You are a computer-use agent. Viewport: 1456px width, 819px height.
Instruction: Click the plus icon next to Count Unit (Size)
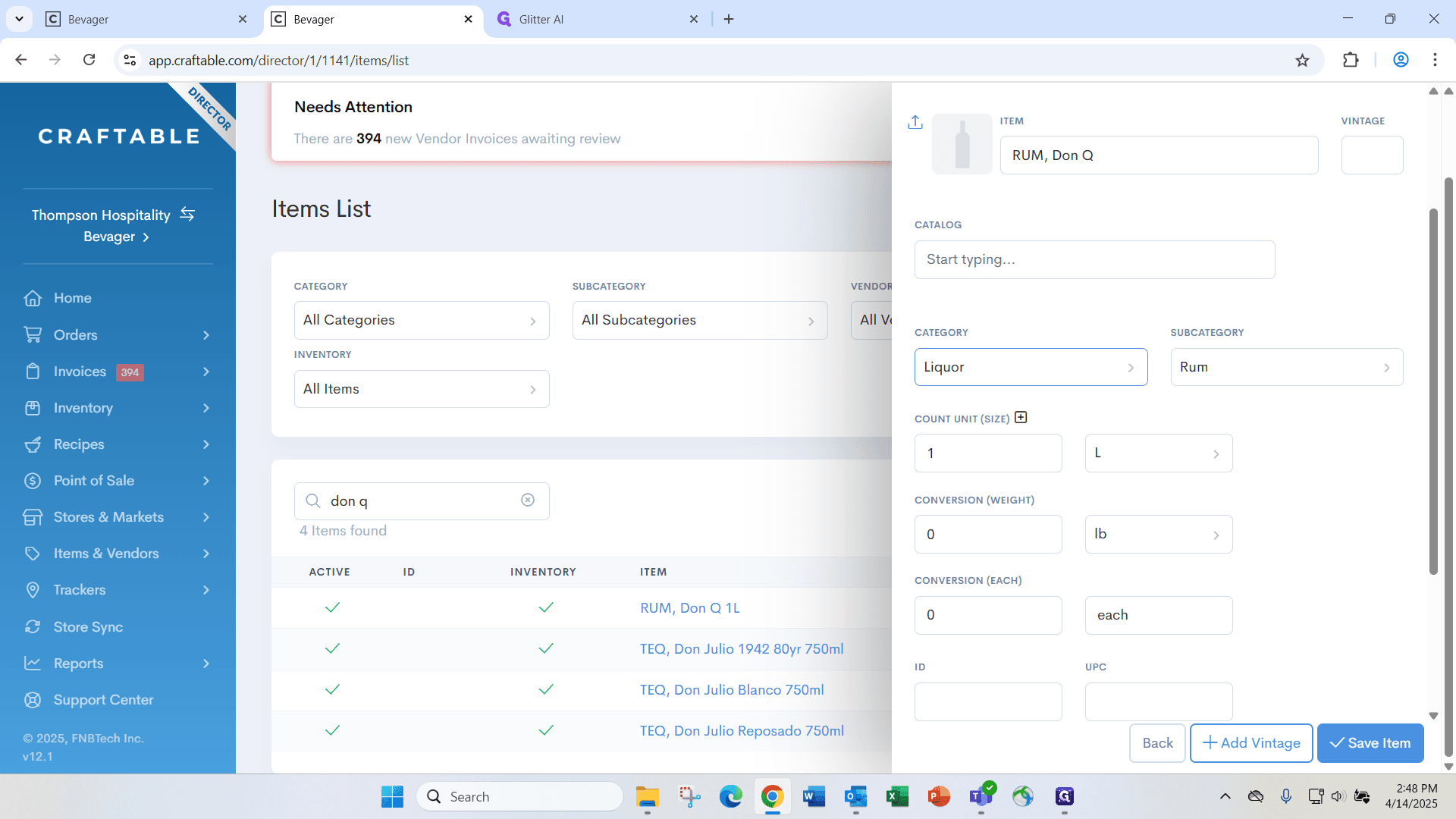(x=1021, y=417)
